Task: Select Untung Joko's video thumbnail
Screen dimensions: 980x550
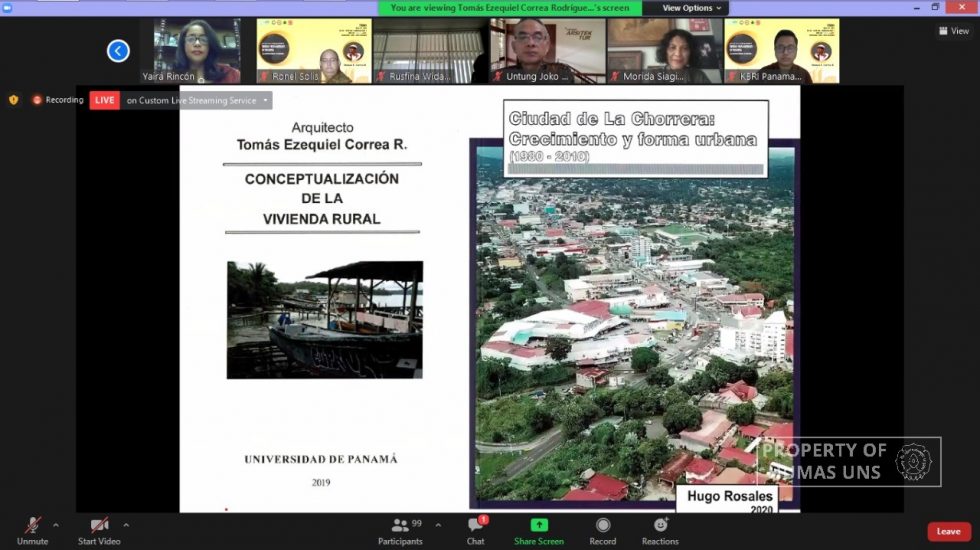Action: point(548,51)
